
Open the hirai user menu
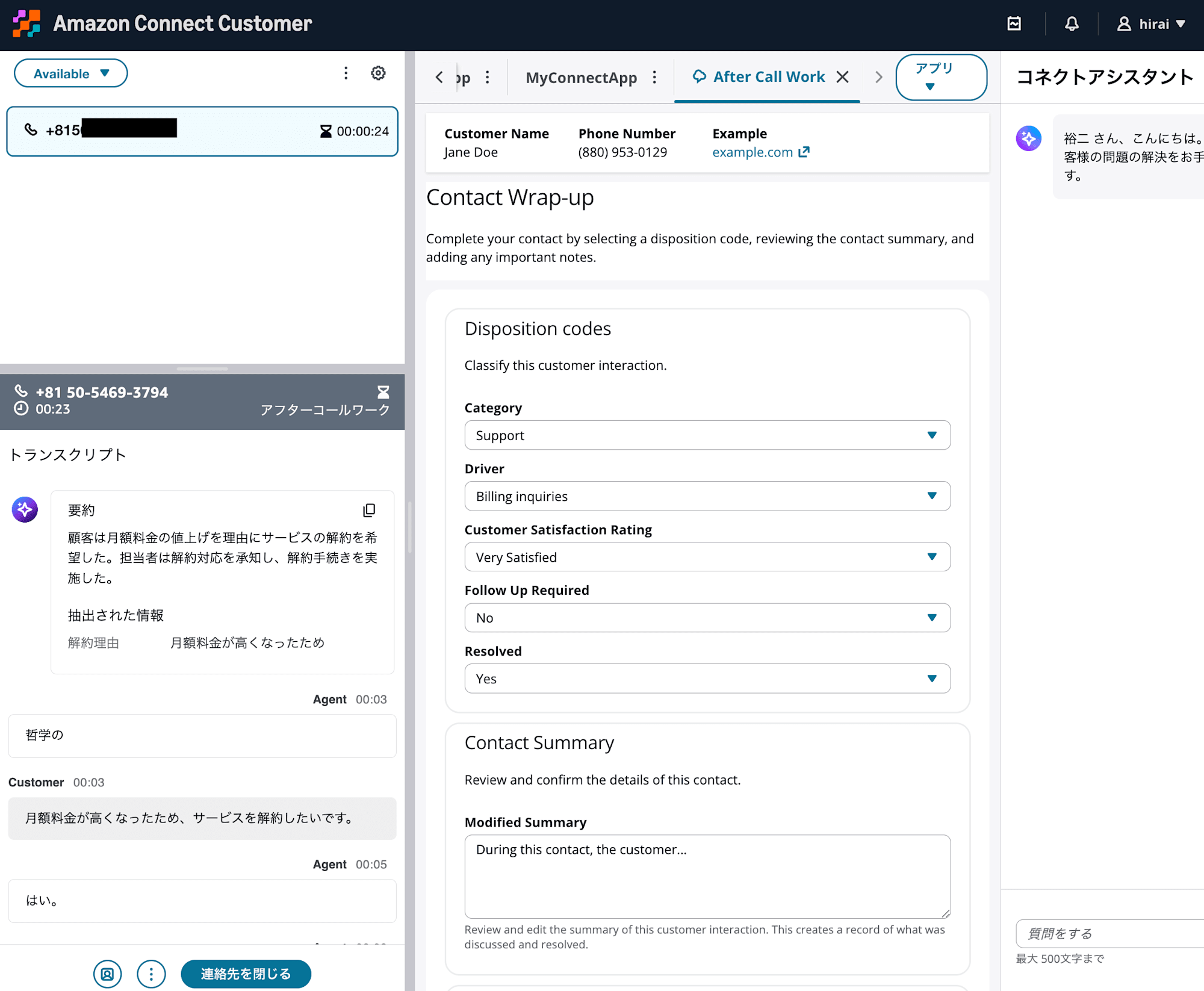pyautogui.click(x=1152, y=24)
